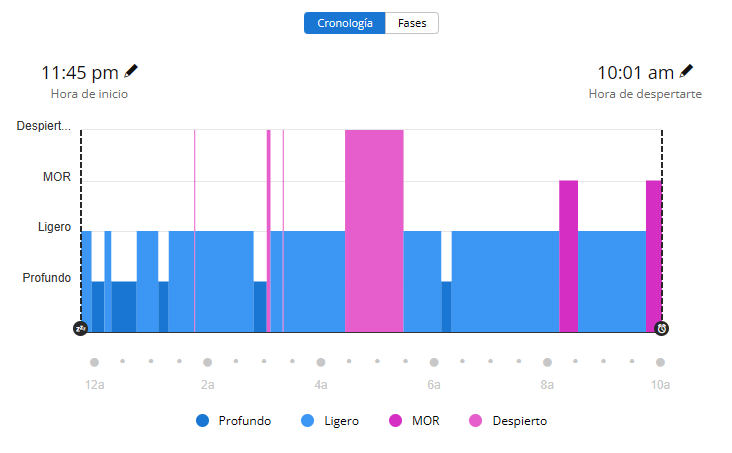This screenshot has height=453, width=732.
Task: Click the 6a timeline marker dot
Action: (x=434, y=362)
